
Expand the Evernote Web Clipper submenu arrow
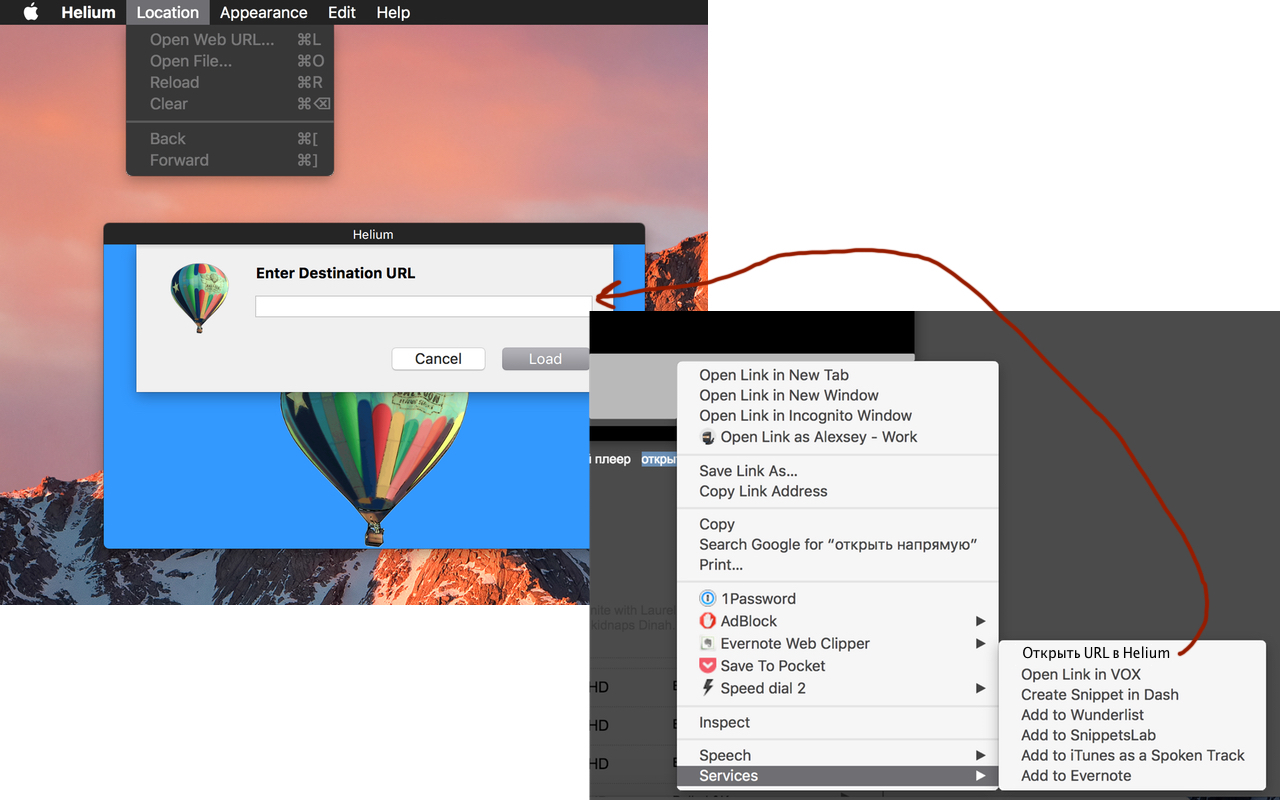click(x=981, y=643)
